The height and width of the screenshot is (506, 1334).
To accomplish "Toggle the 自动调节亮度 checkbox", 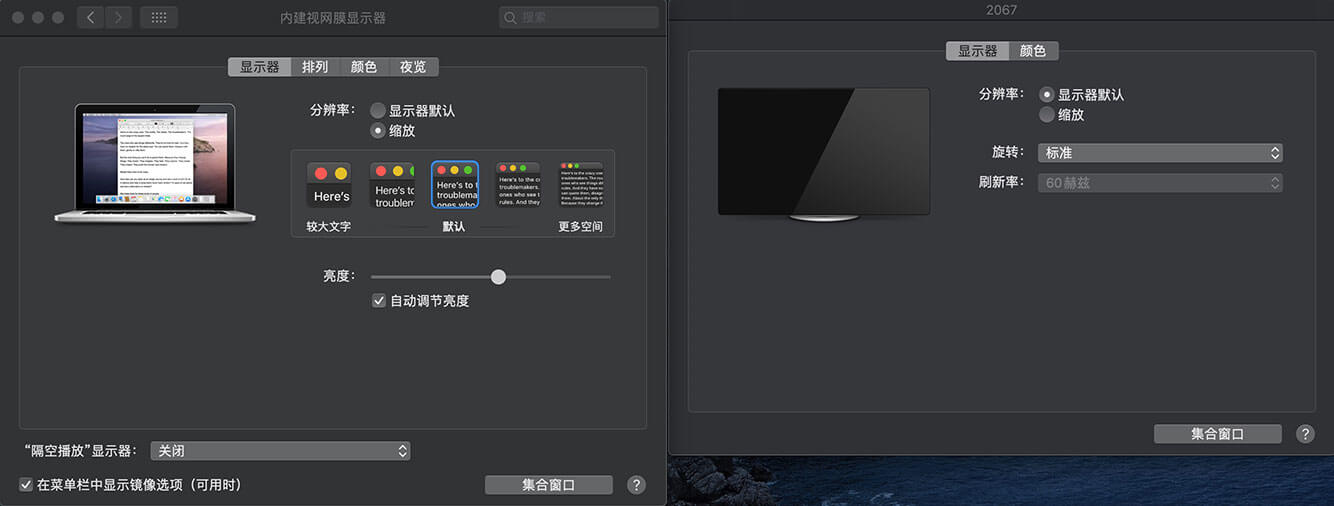I will point(379,300).
